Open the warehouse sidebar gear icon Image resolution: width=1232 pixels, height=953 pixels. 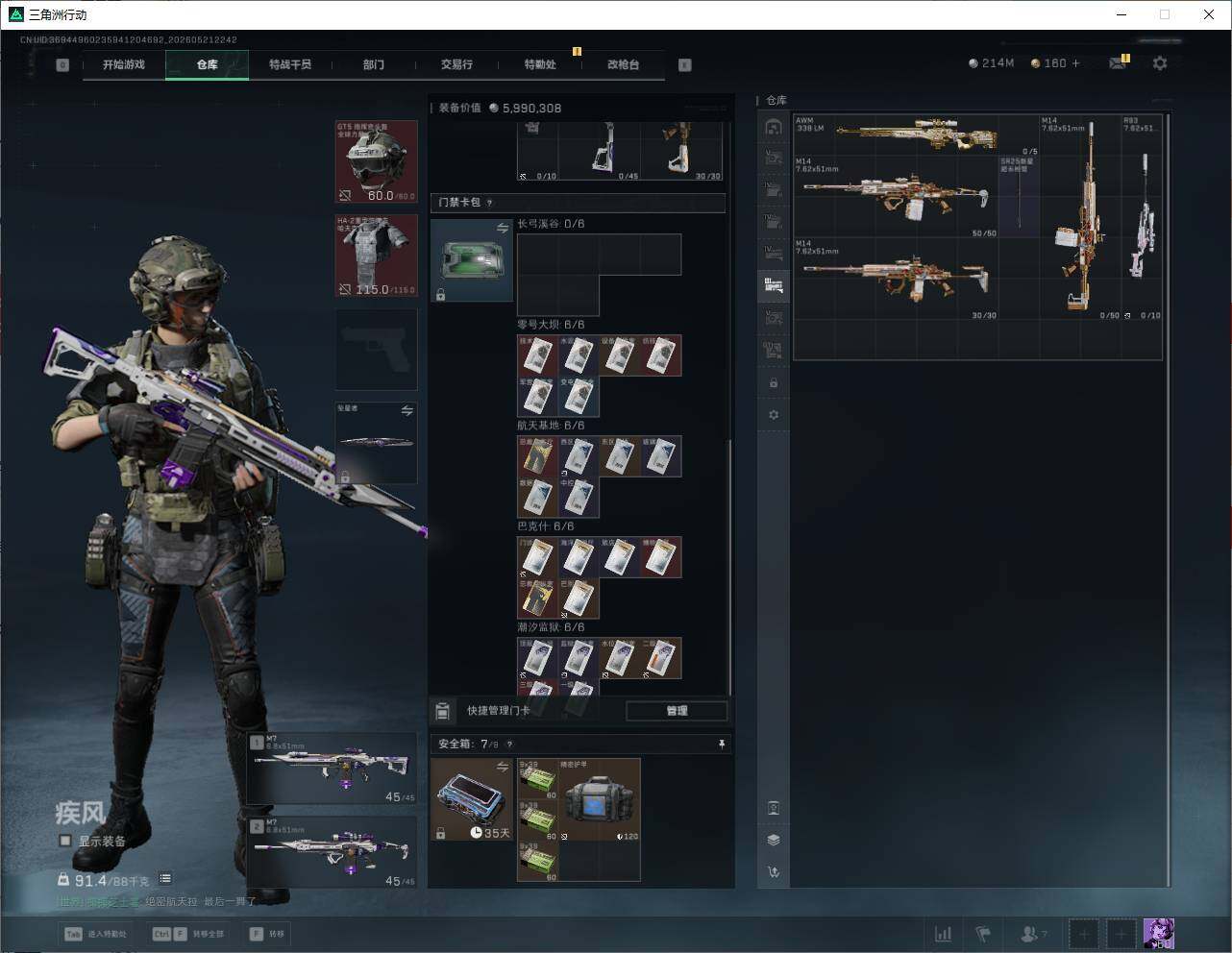(774, 415)
